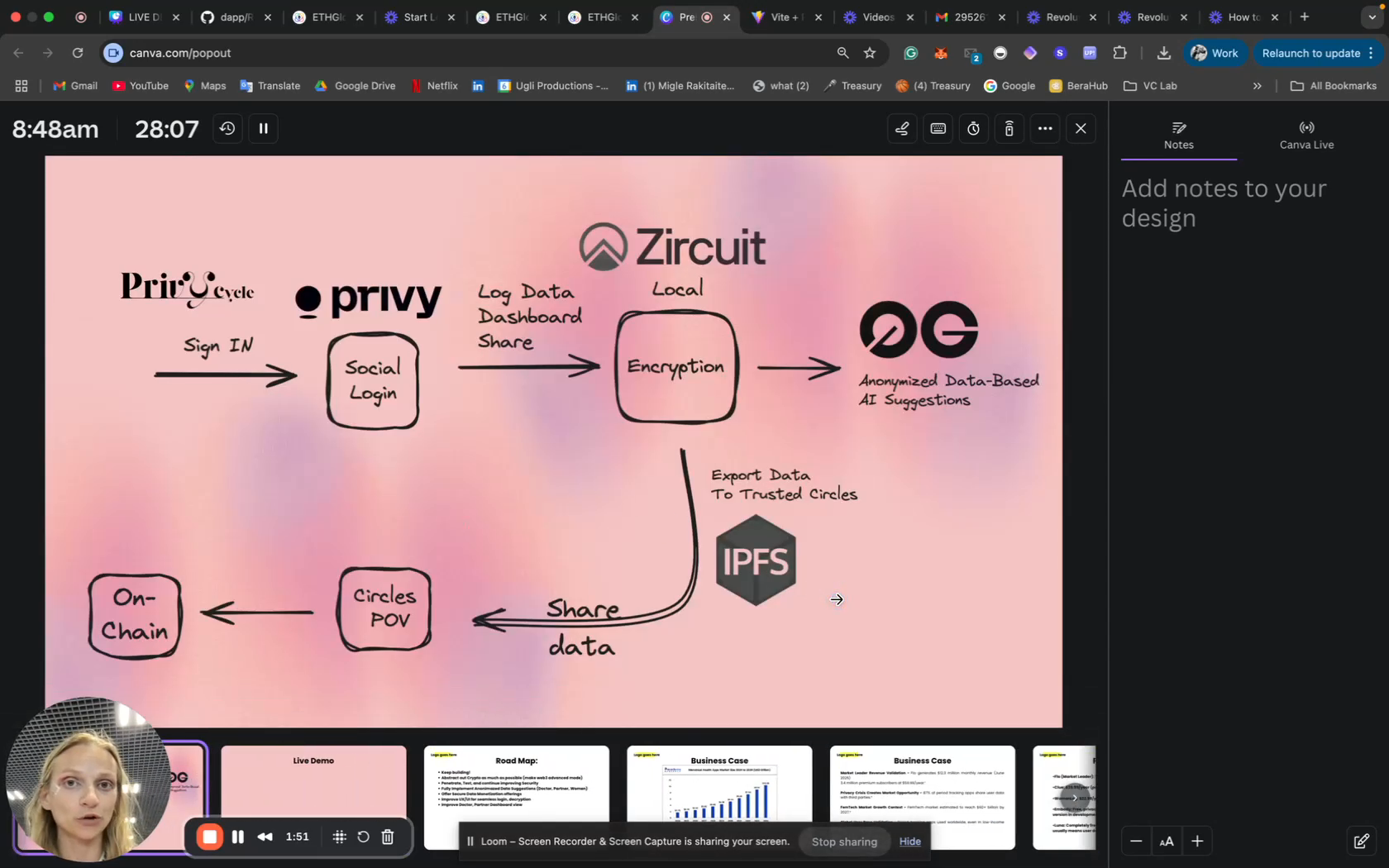
Task: Open VC Lab bookmarks folder
Action: (1150, 86)
